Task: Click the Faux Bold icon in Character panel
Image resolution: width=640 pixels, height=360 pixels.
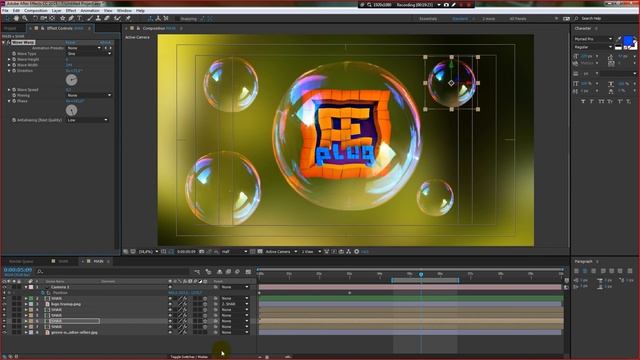Action: tap(583, 101)
